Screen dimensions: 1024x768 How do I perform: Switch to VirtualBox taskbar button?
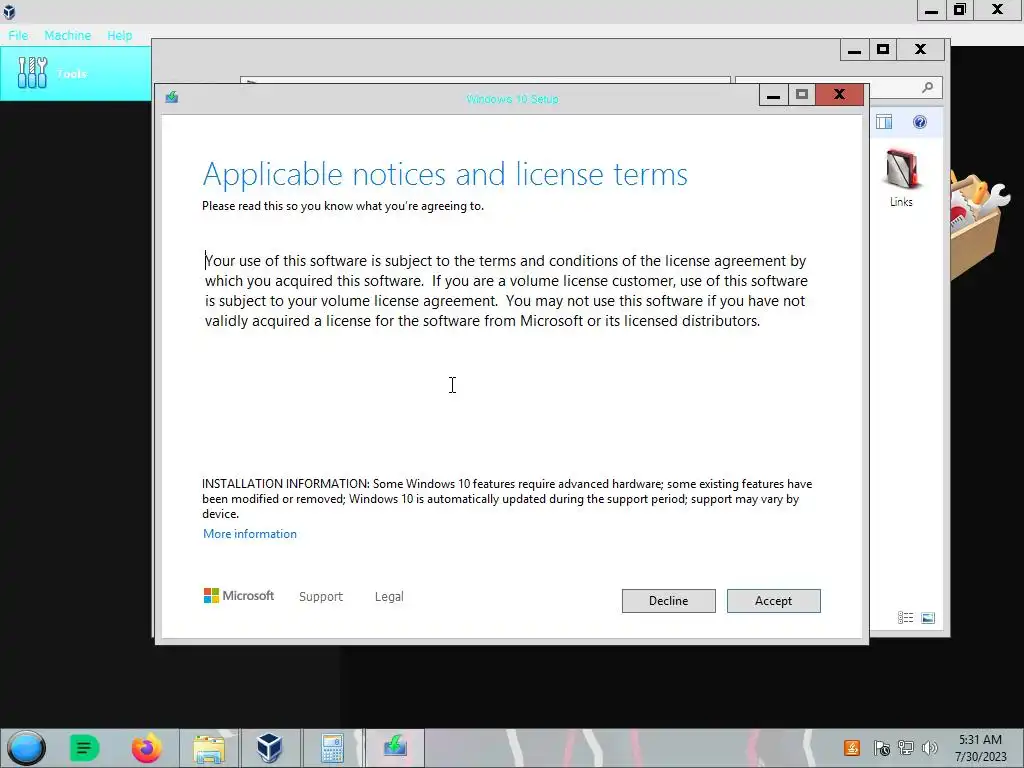pyautogui.click(x=269, y=748)
